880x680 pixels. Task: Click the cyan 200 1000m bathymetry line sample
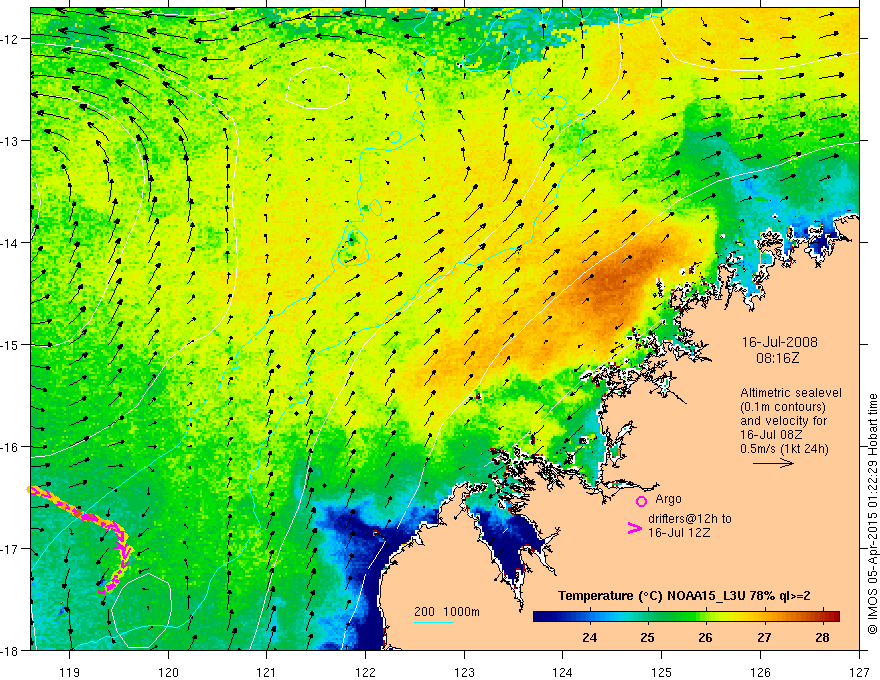pyautogui.click(x=434, y=622)
